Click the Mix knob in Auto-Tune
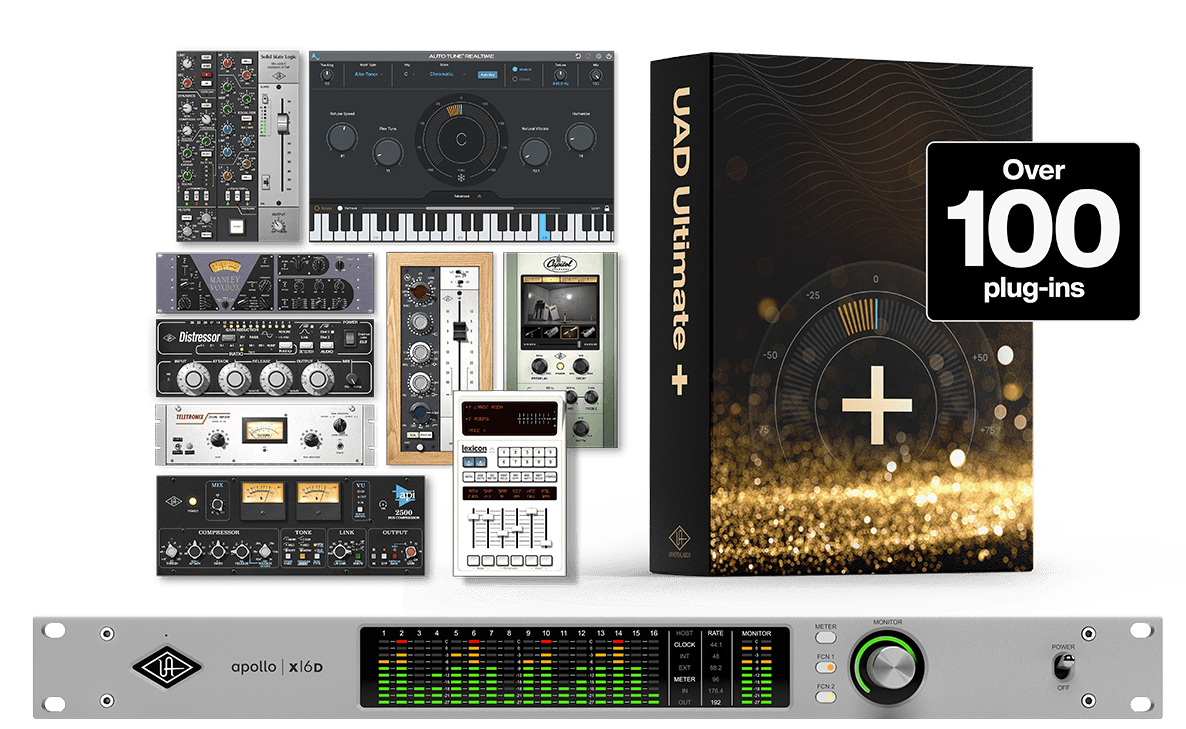The height and width of the screenshot is (729, 1186). [596, 75]
